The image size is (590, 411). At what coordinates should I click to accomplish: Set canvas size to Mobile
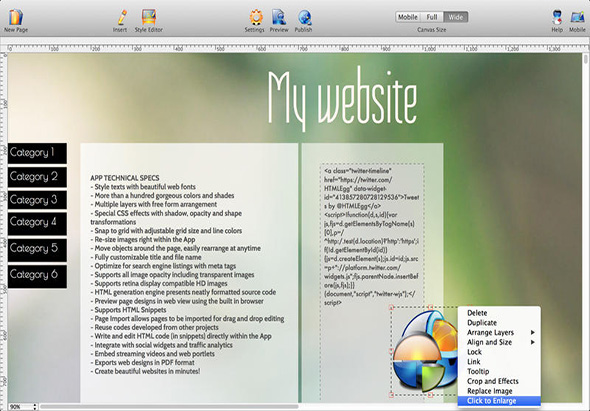coord(408,17)
